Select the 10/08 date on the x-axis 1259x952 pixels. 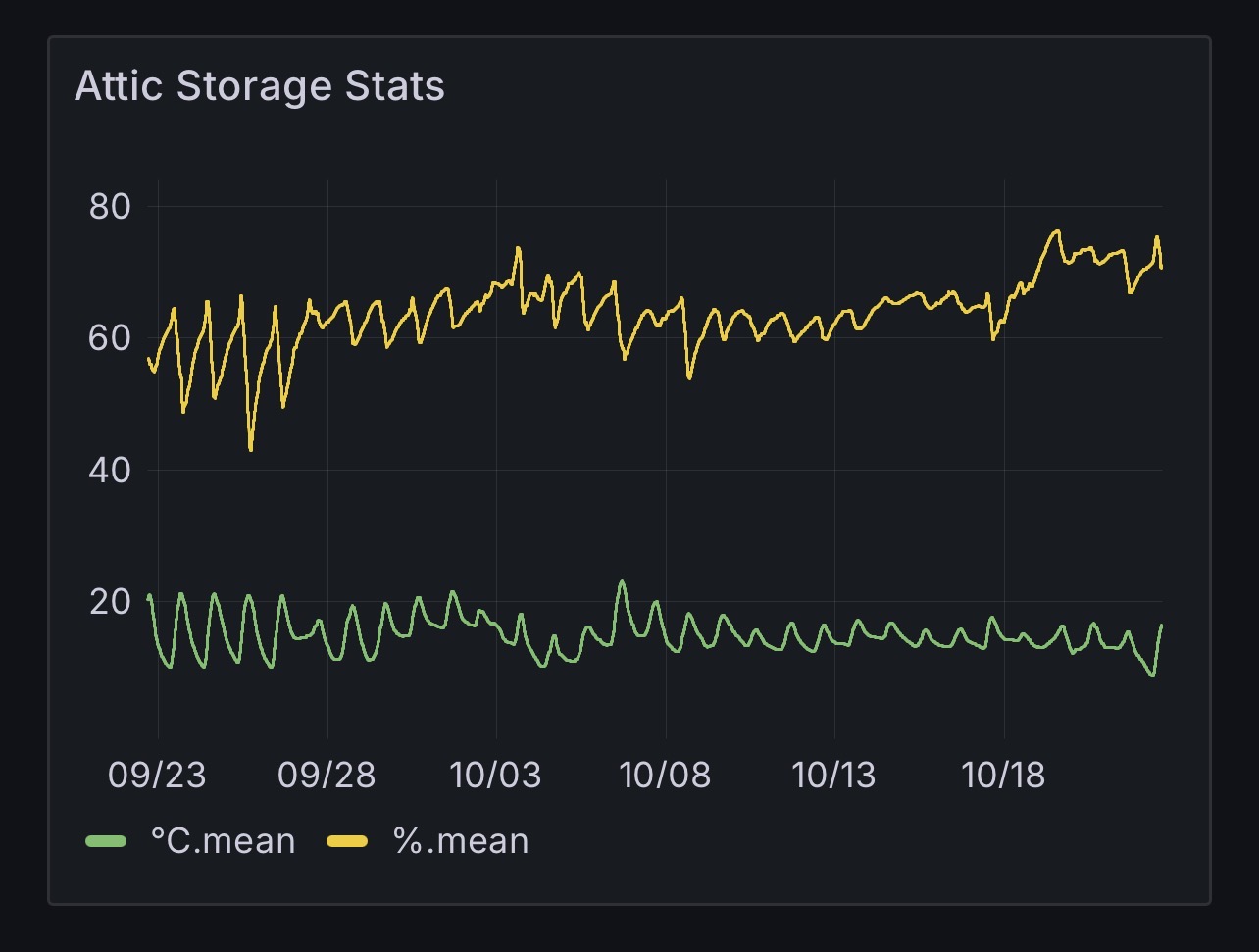pyautogui.click(x=666, y=775)
